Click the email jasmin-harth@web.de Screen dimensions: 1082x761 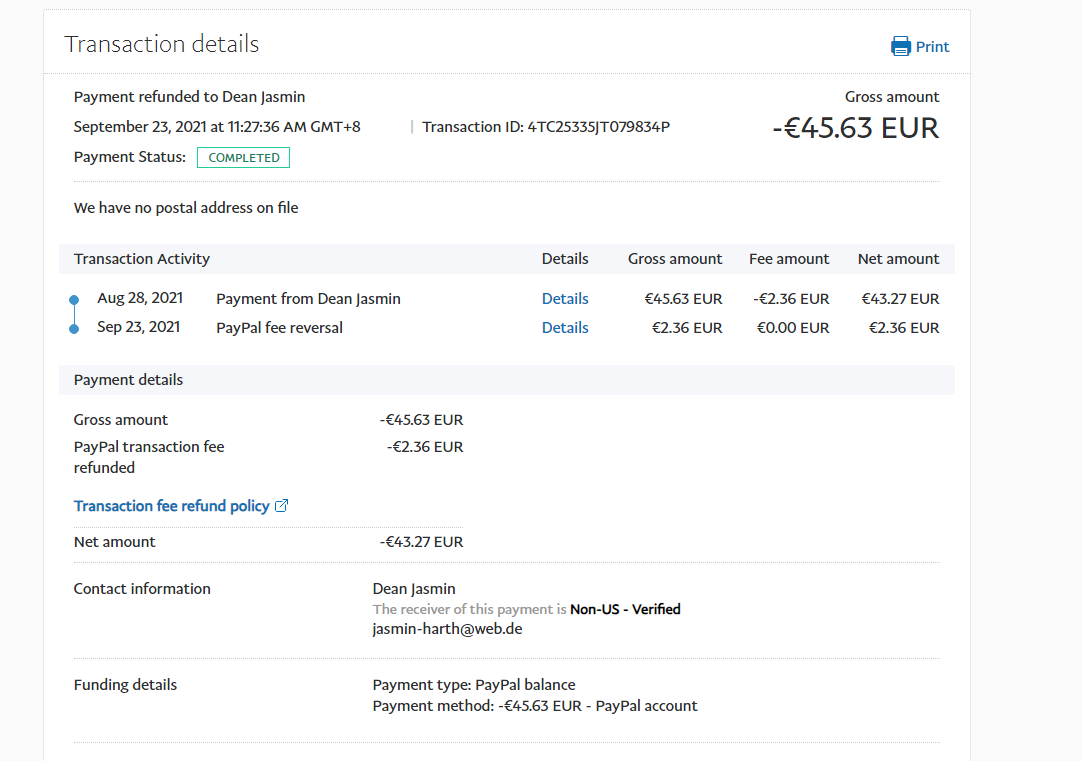pyautogui.click(x=447, y=629)
